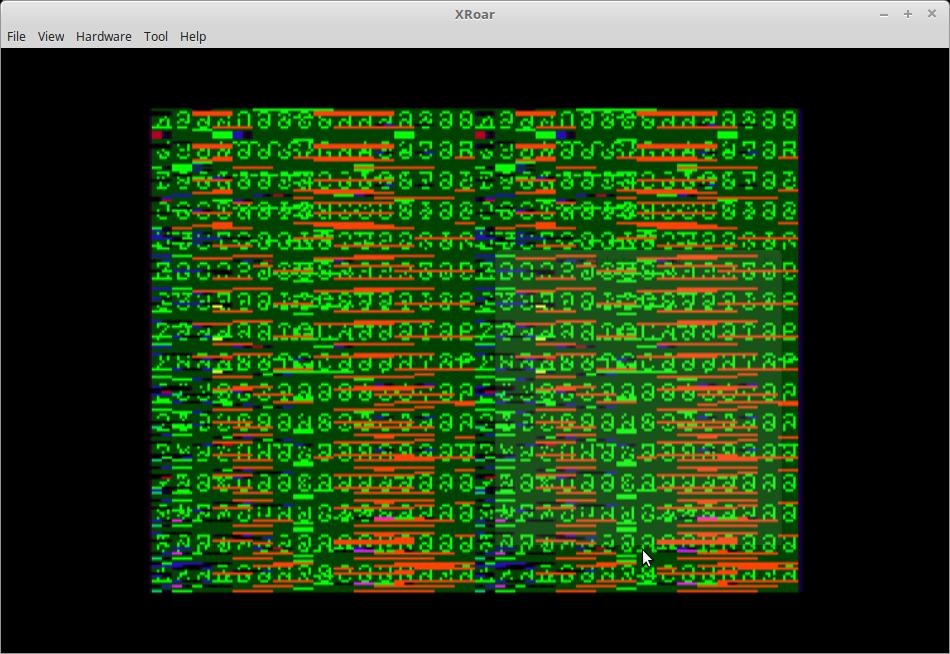This screenshot has width=950, height=654.
Task: Click empty menu bar space right of Help
Action: 570,36
